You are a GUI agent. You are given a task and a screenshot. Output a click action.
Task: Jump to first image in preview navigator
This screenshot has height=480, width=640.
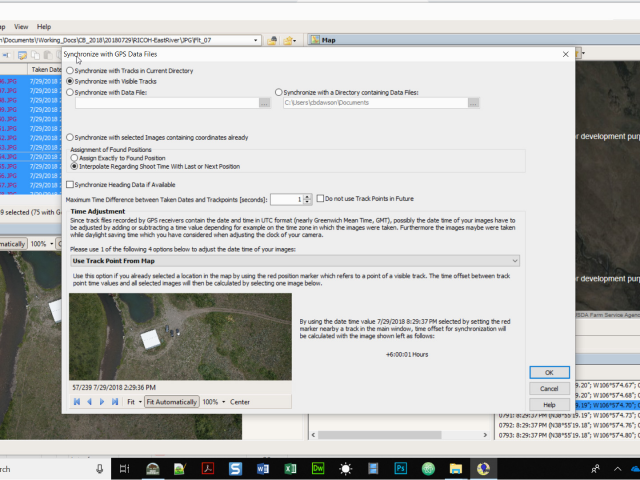coord(77,402)
